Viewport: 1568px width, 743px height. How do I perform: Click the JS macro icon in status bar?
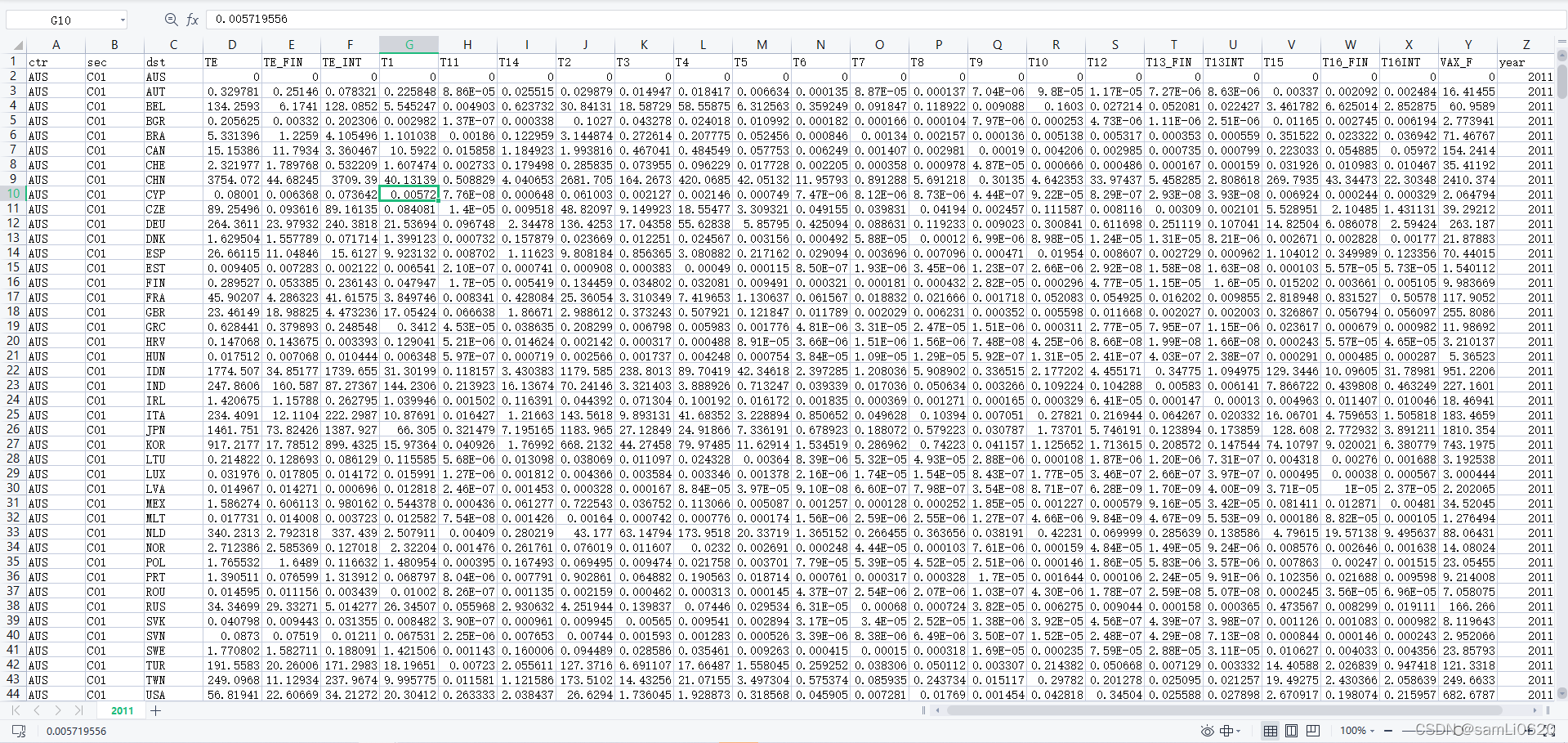[x=19, y=731]
